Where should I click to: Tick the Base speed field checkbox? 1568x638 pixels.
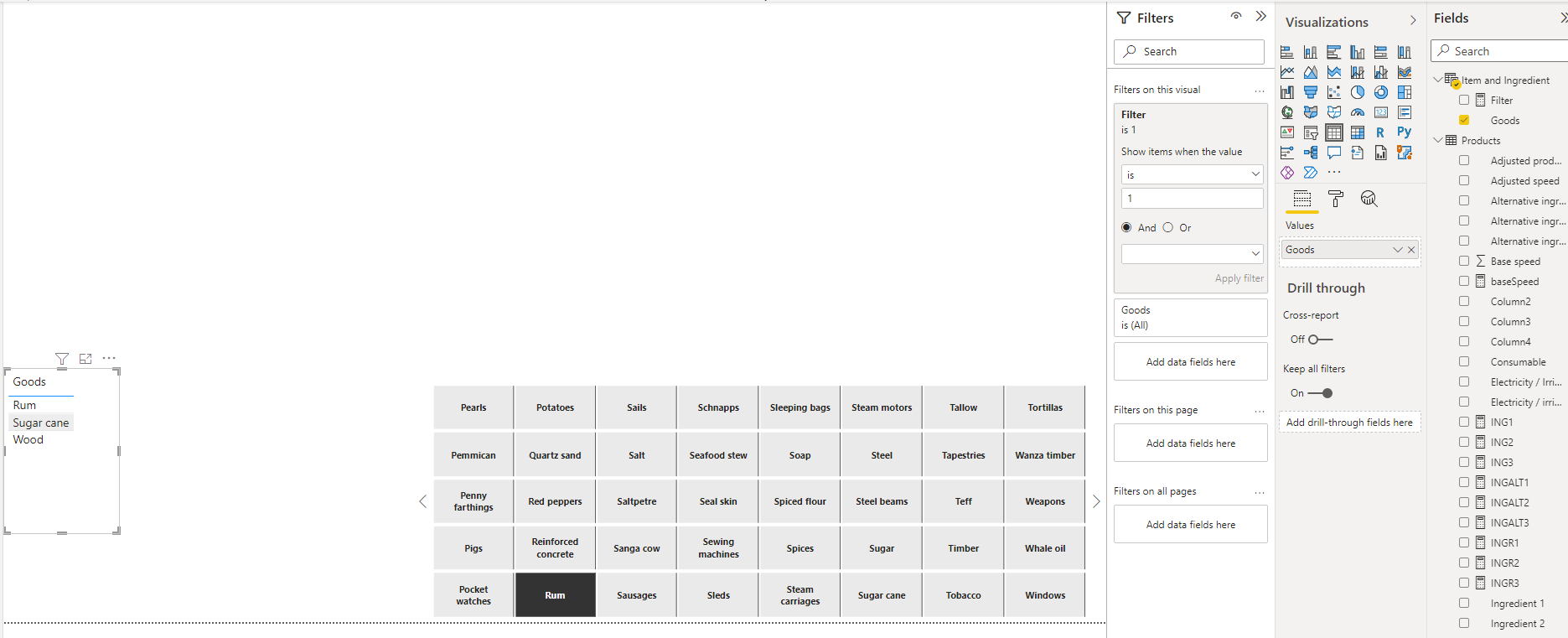point(1464,262)
